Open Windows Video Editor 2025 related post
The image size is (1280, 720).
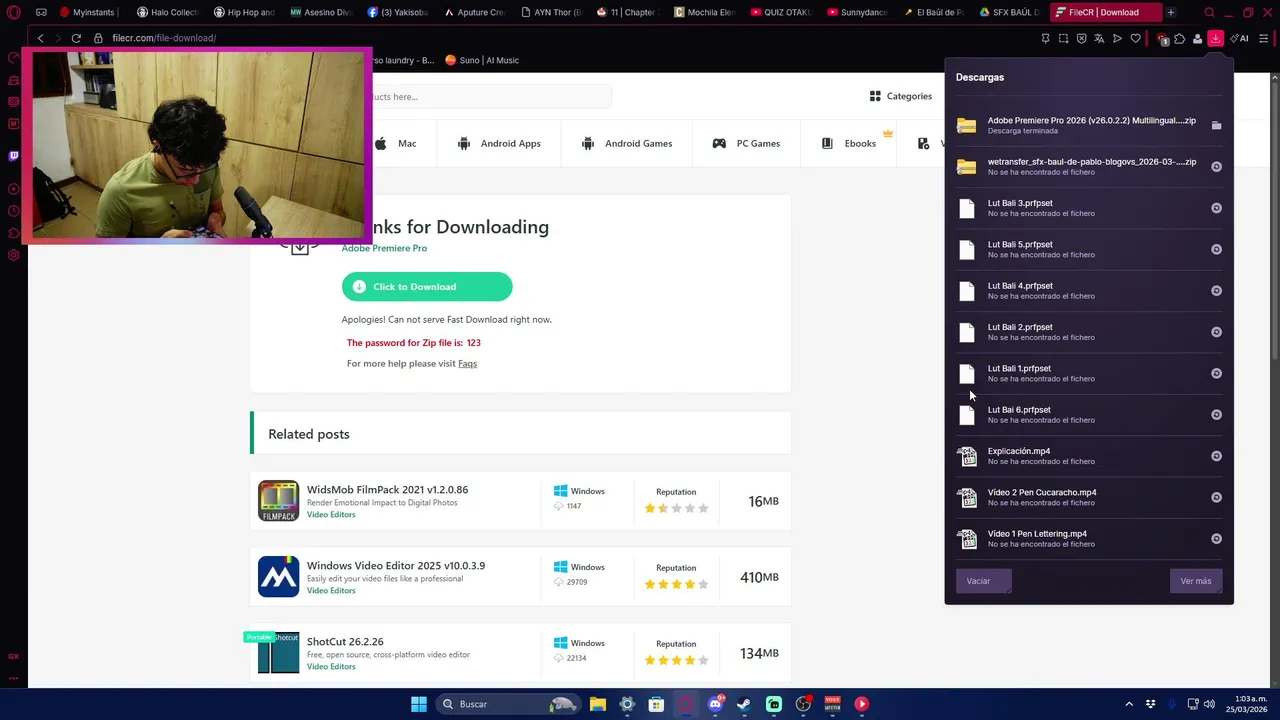(396, 566)
